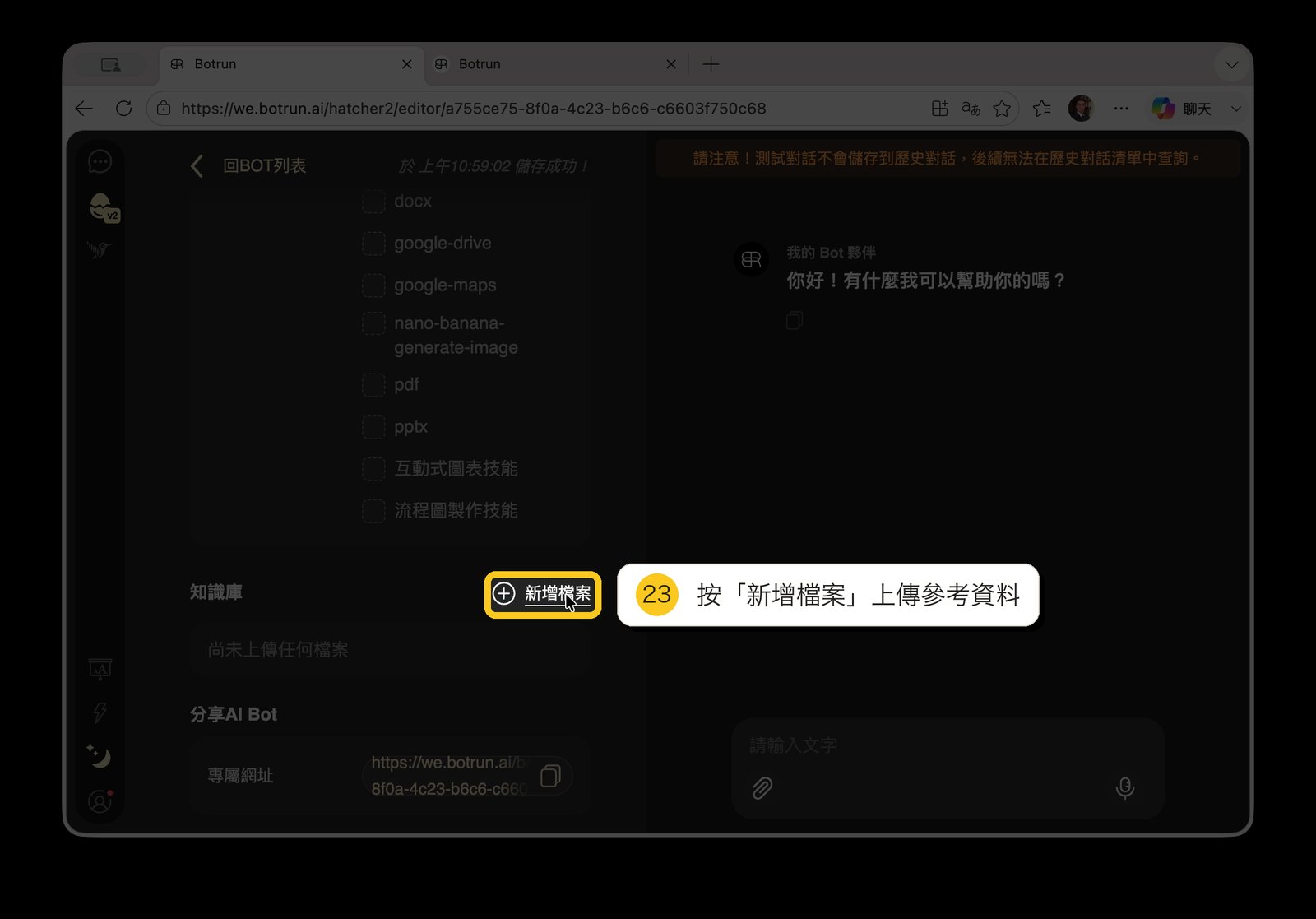This screenshot has width=1316, height=919.
Task: Enable the google-maps skill checkbox
Action: pyautogui.click(x=373, y=285)
